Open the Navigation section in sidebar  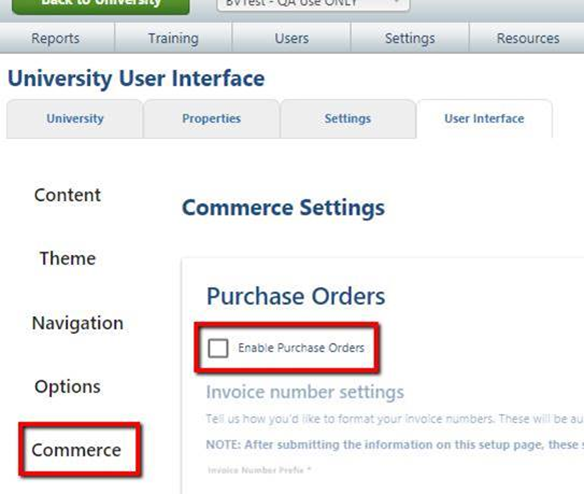[77, 323]
